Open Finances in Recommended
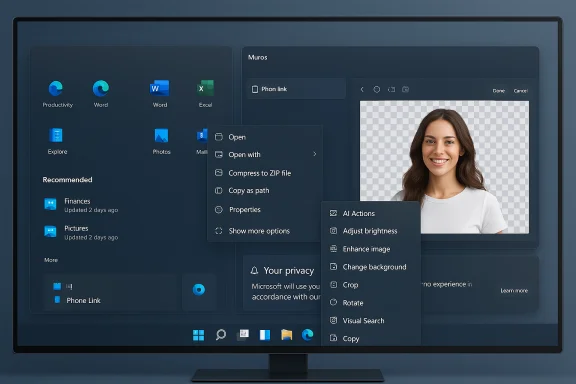The width and height of the screenshot is (576, 384). (x=81, y=205)
